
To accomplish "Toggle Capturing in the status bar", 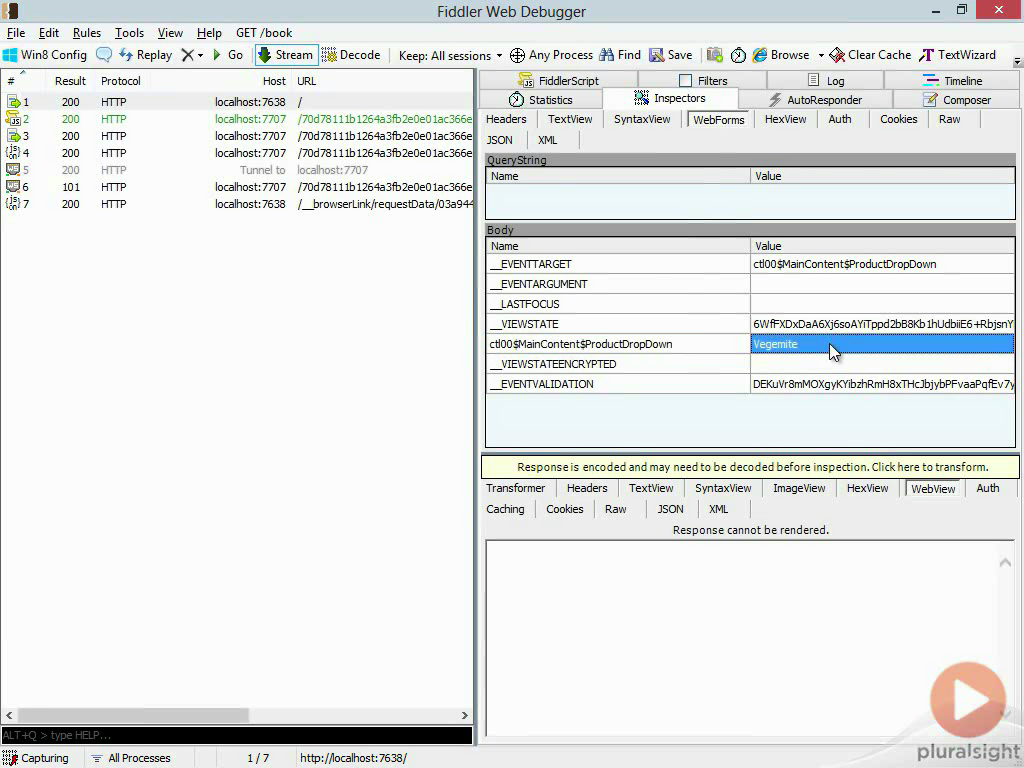I will click(37, 758).
